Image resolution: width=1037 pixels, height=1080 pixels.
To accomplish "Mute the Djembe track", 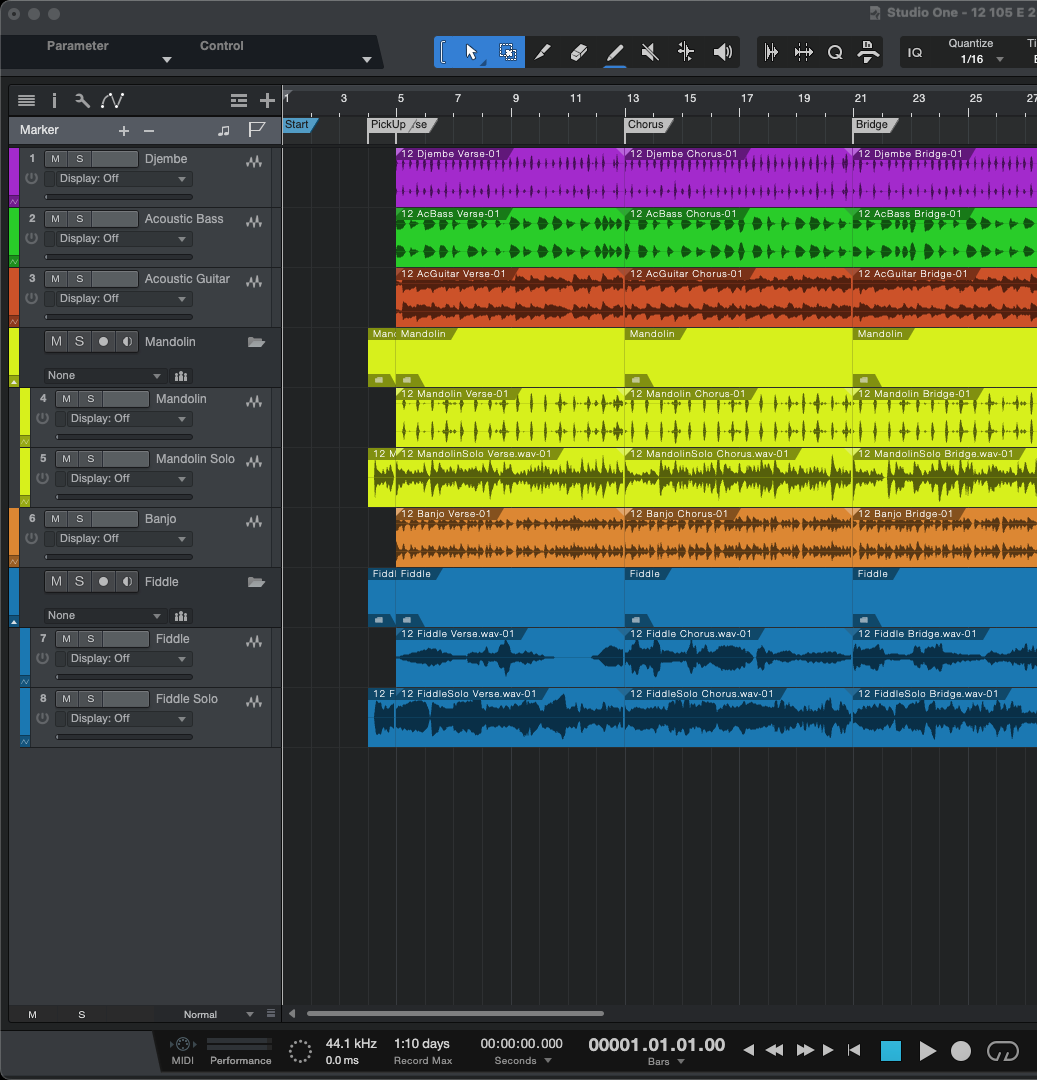I will (56, 159).
